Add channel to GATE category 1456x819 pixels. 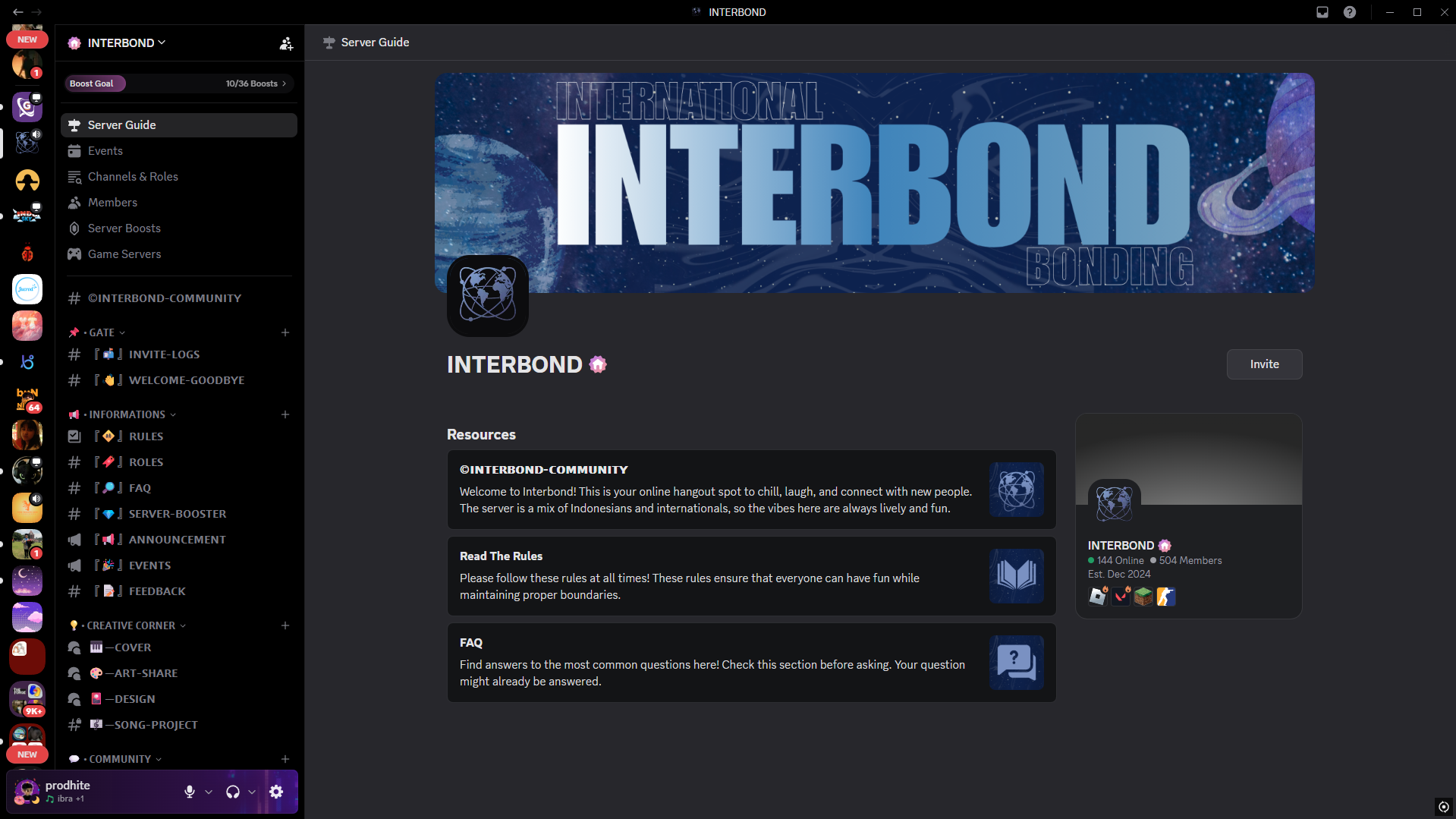pyautogui.click(x=285, y=332)
